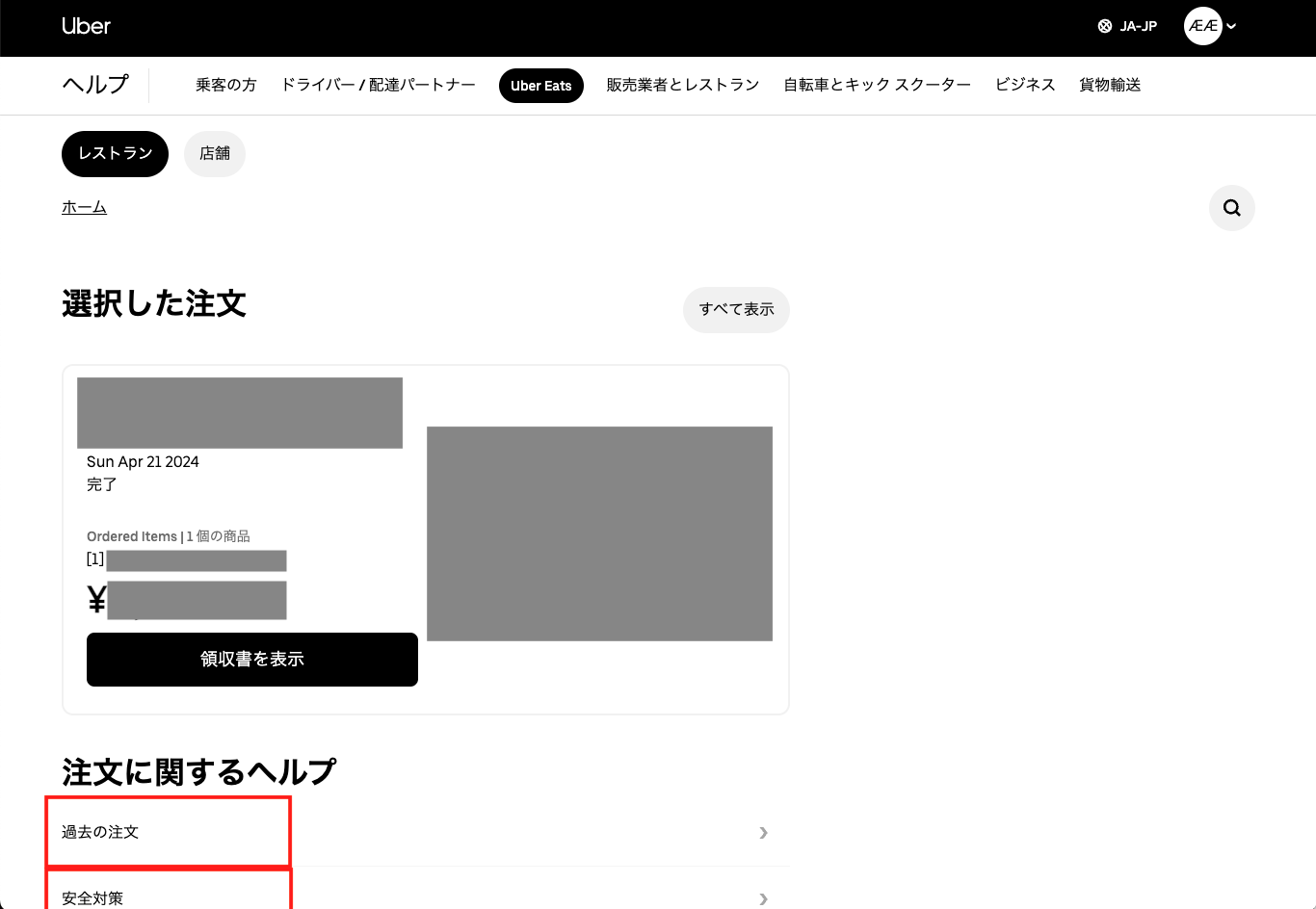The width and height of the screenshot is (1316, 909).
Task: Open JA-JP language selector
Action: [1138, 27]
